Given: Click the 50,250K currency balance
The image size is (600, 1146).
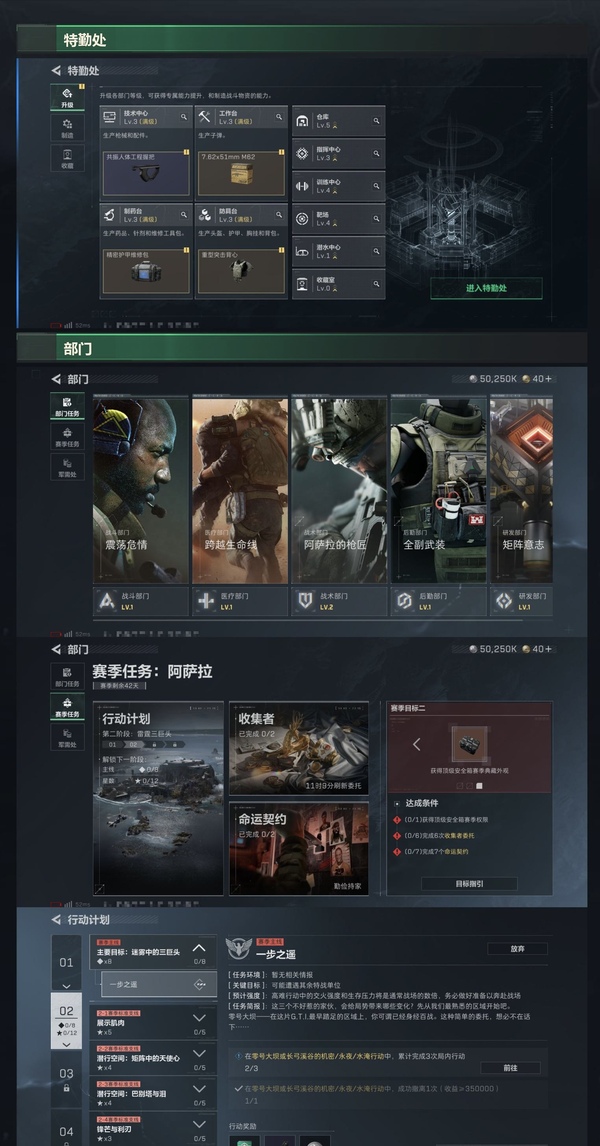Looking at the screenshot, I should point(493,379).
